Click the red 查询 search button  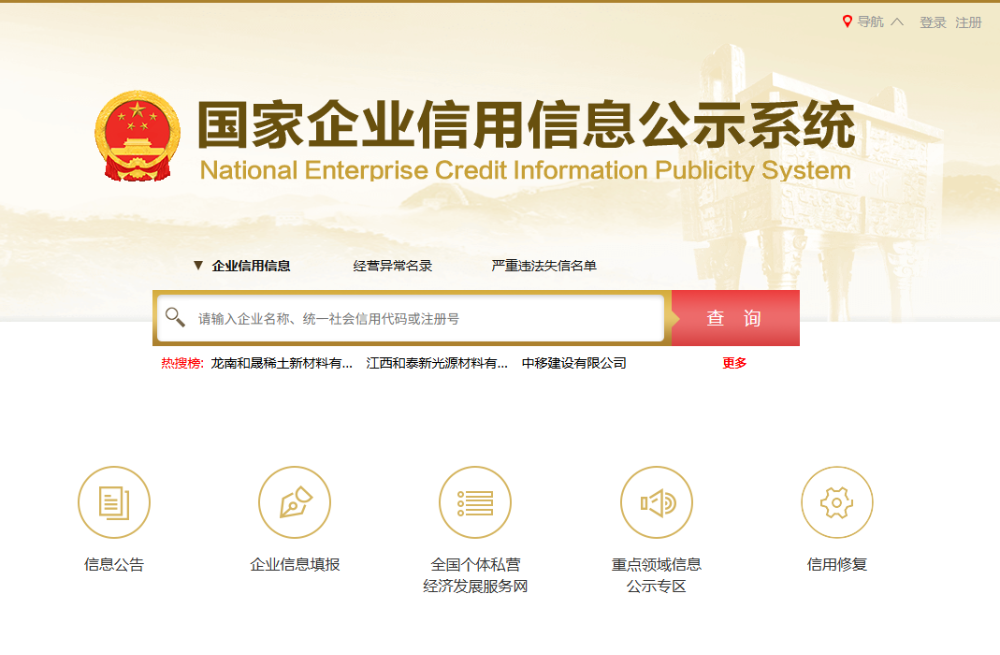[735, 318]
